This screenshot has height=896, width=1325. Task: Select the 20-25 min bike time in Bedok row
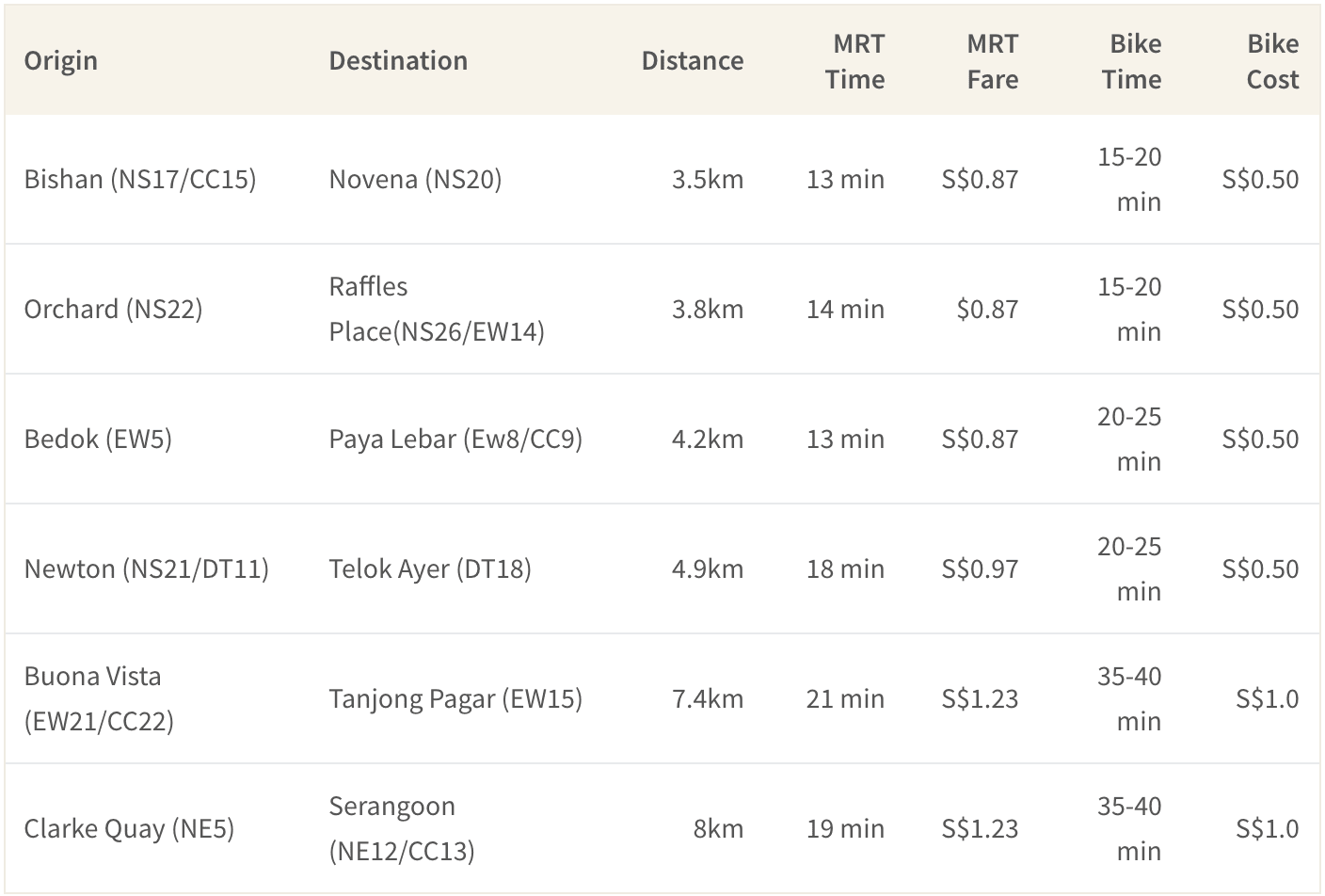[x=1130, y=439]
